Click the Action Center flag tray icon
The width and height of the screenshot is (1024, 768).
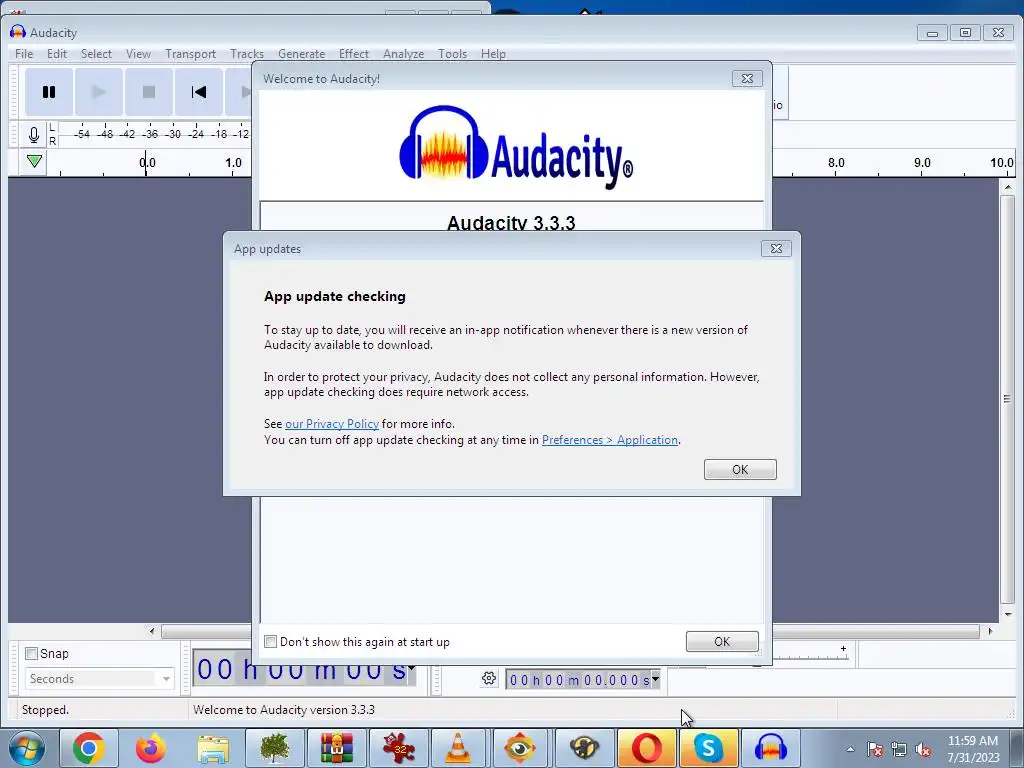click(x=875, y=750)
